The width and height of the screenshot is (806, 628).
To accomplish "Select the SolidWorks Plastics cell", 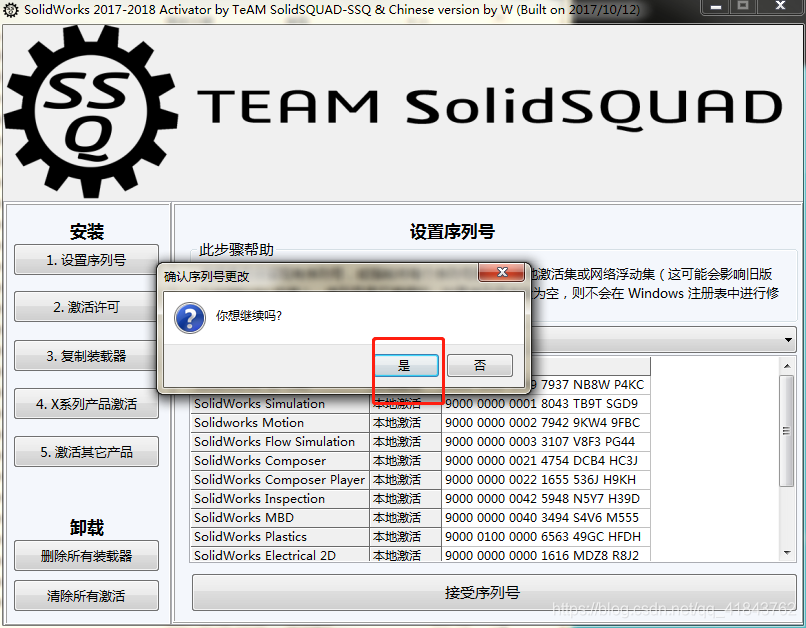I will 280,537.
